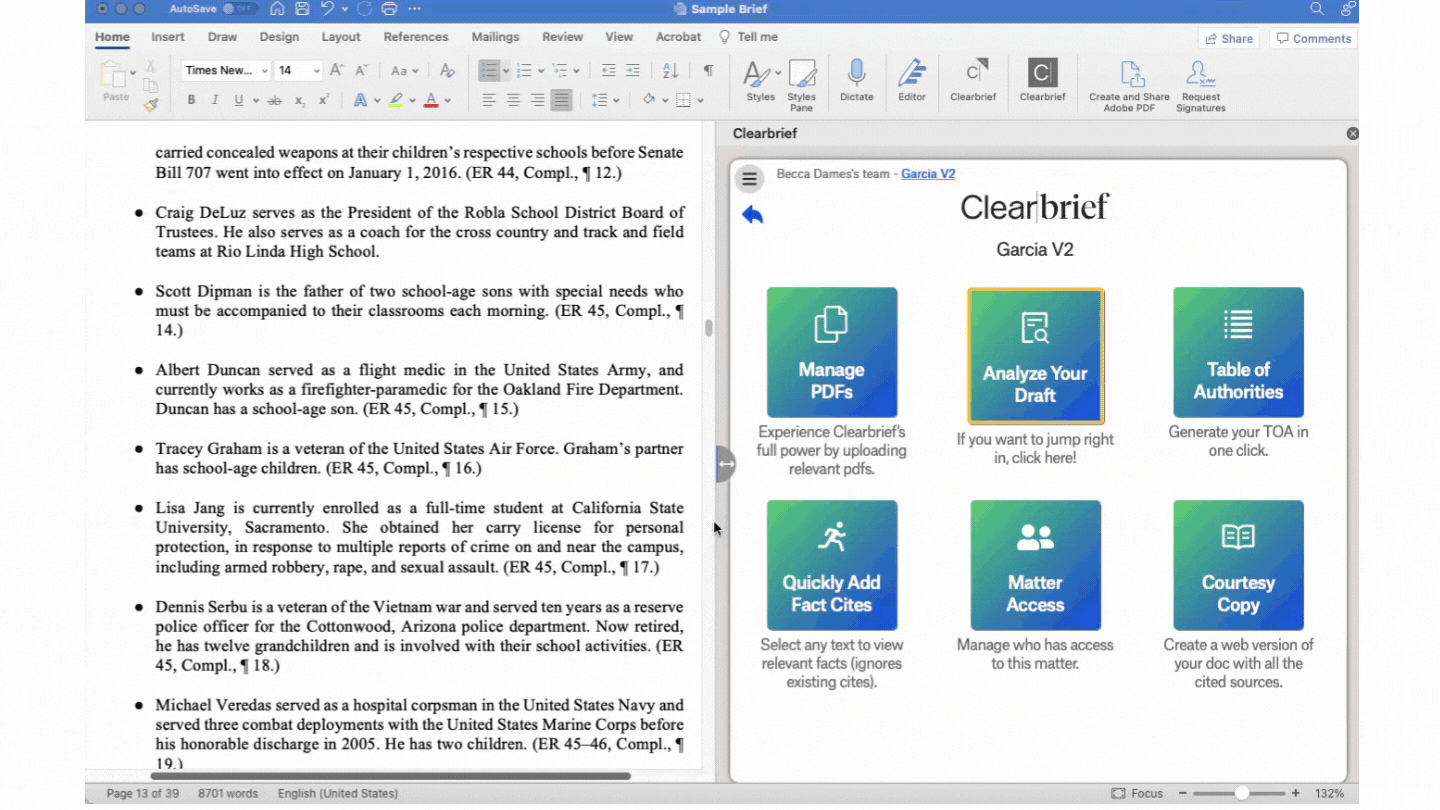The height and width of the screenshot is (810, 1440).
Task: Open Quickly Add Fact Cites
Action: click(832, 565)
